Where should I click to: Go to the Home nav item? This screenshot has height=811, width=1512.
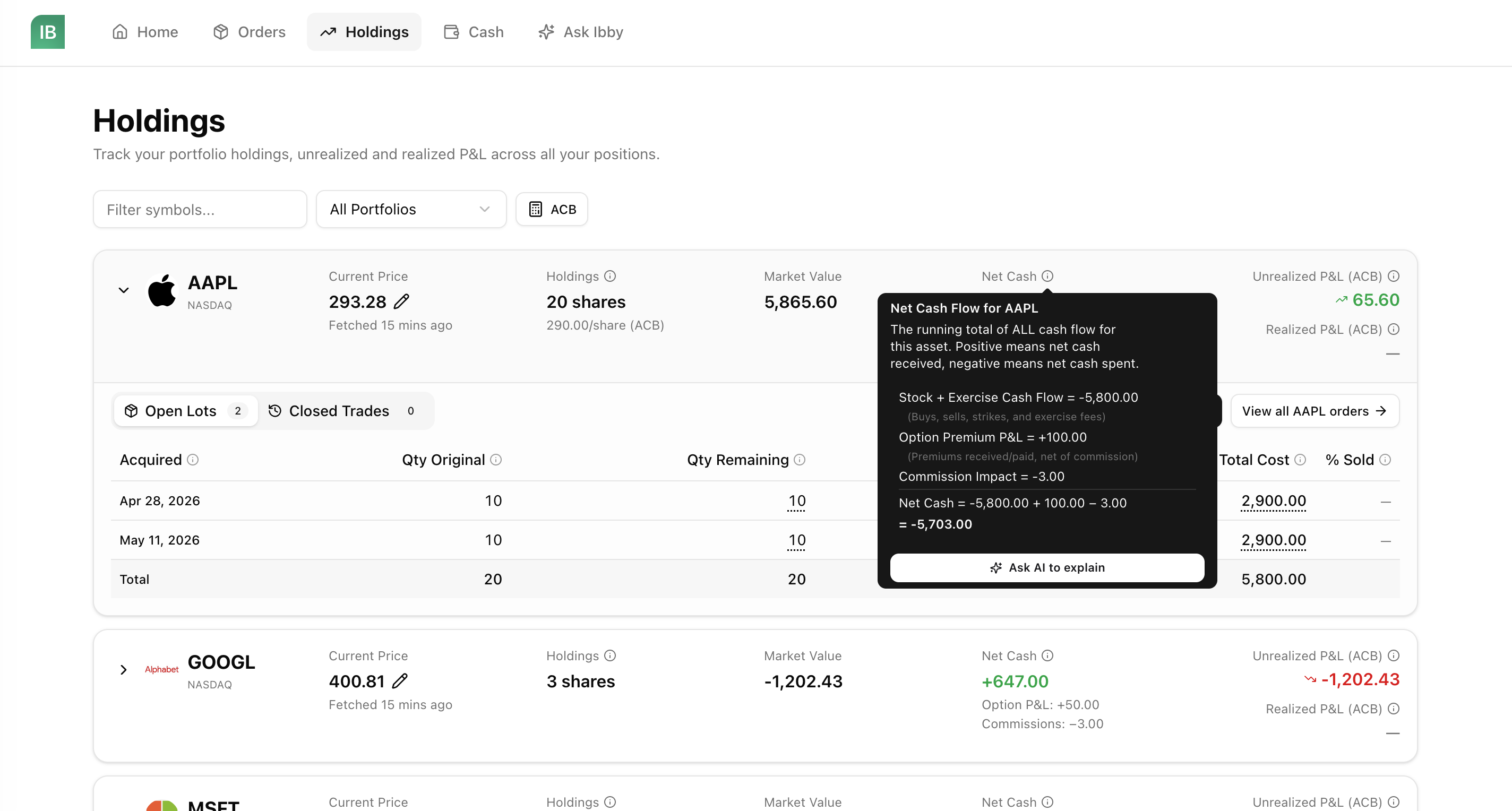coord(145,32)
